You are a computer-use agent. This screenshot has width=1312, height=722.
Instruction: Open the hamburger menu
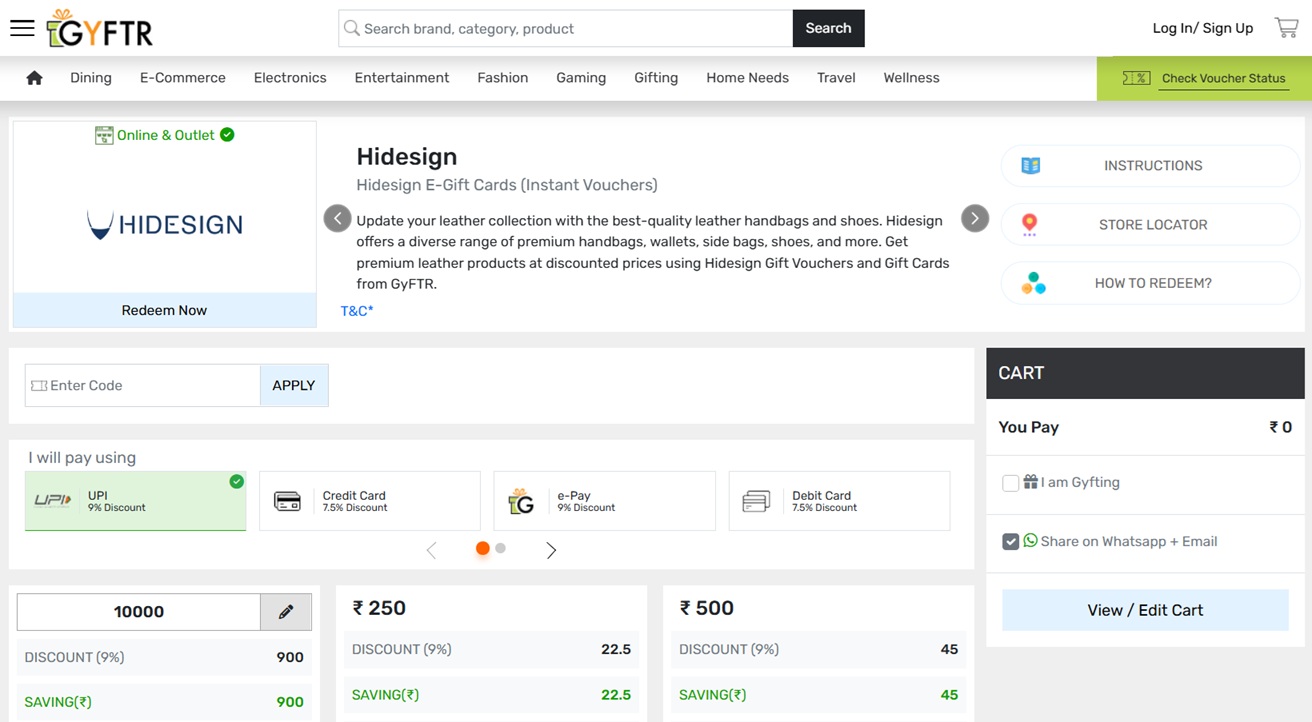[22, 28]
